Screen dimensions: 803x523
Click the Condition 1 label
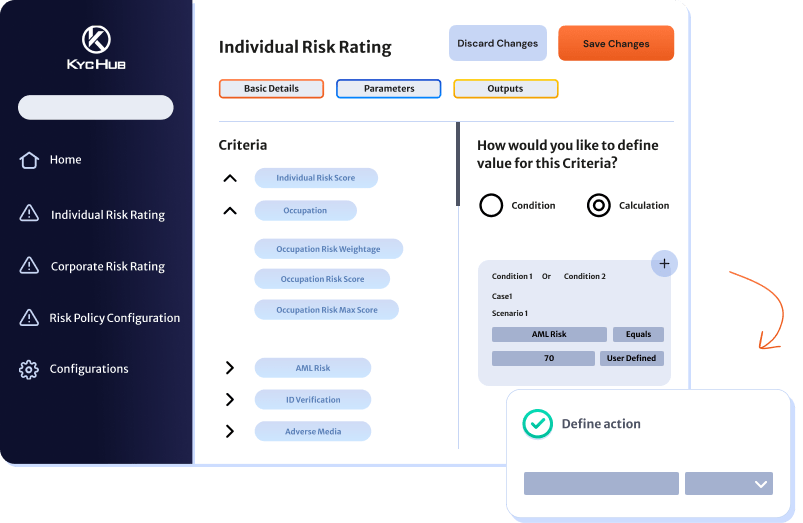(512, 276)
